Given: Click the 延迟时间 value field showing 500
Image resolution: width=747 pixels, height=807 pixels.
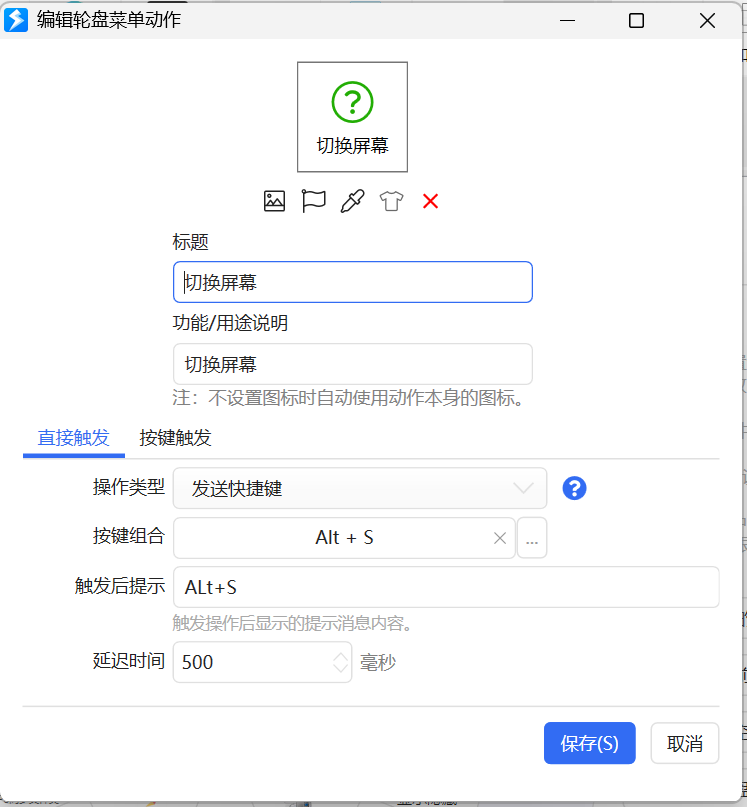Looking at the screenshot, I should point(250,662).
